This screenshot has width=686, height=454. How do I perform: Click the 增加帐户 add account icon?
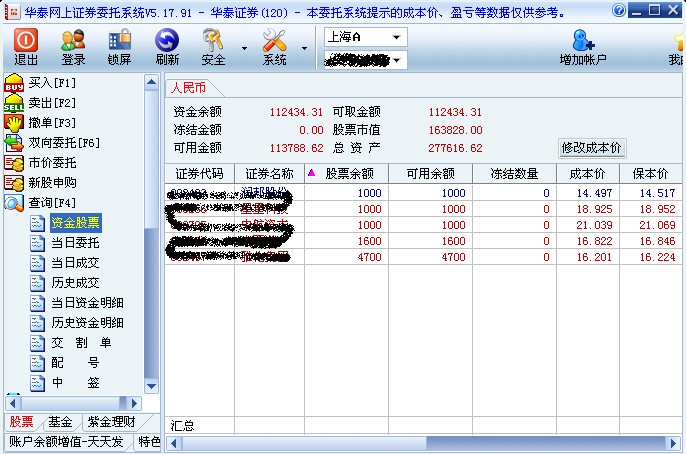583,40
